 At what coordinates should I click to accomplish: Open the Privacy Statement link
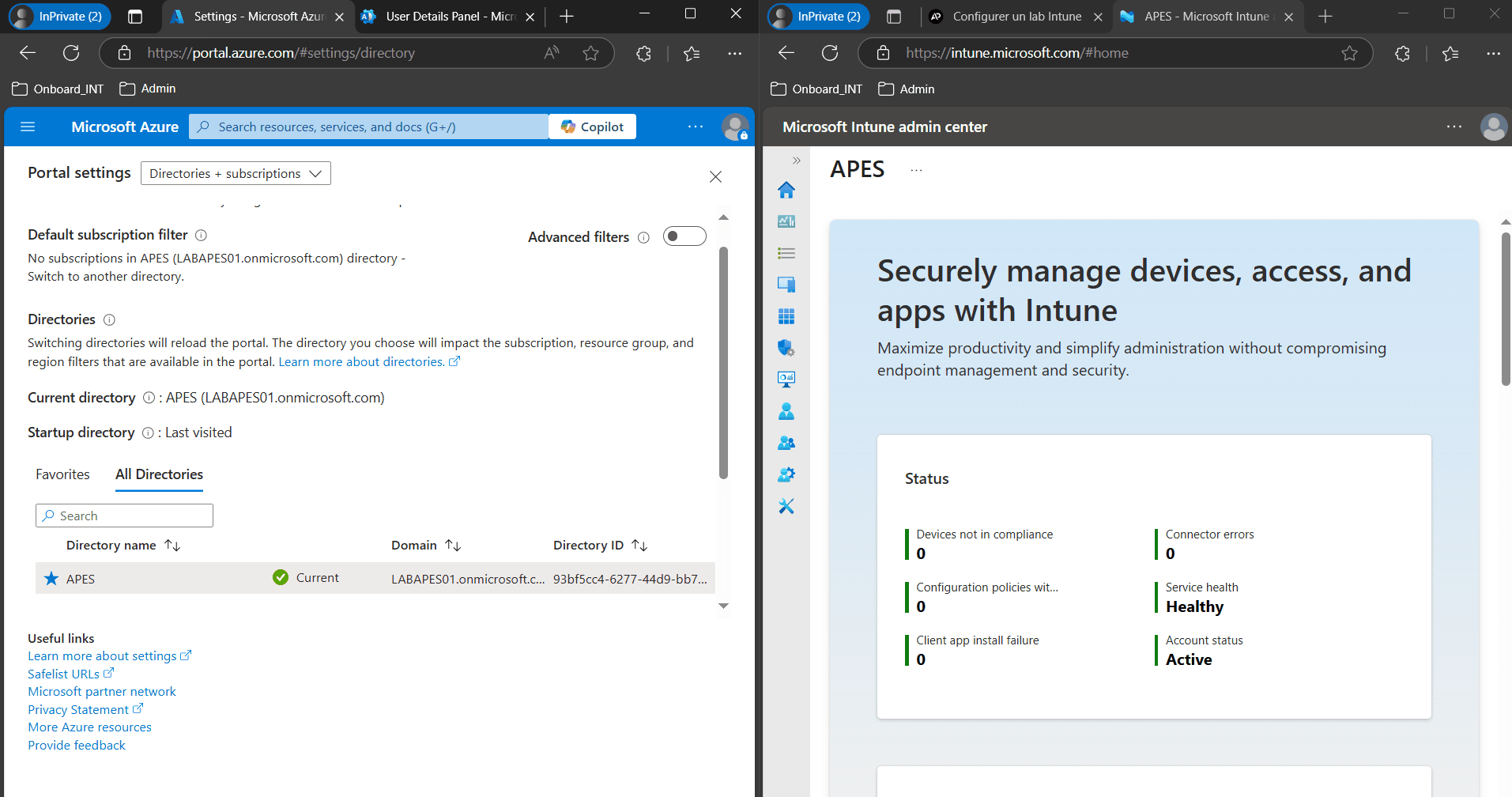85,709
